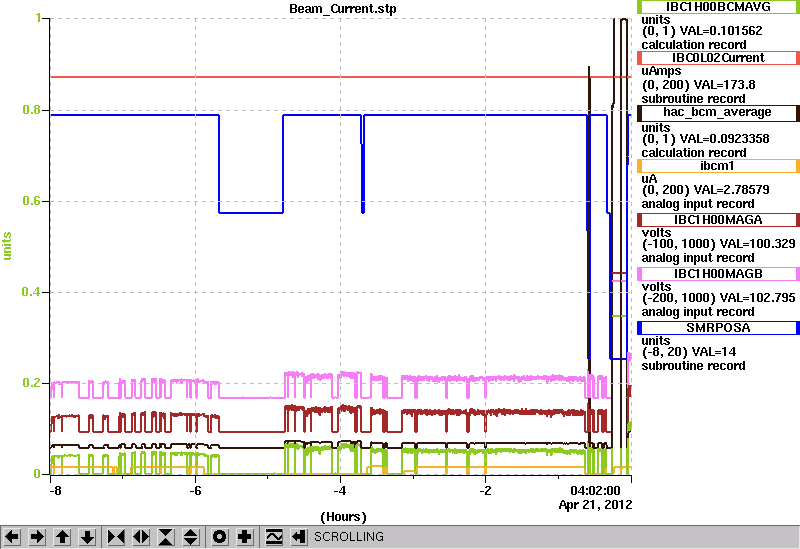The width and height of the screenshot is (800, 549).
Task: Click the -4 x-axis tick label
Action: pyautogui.click(x=340, y=491)
